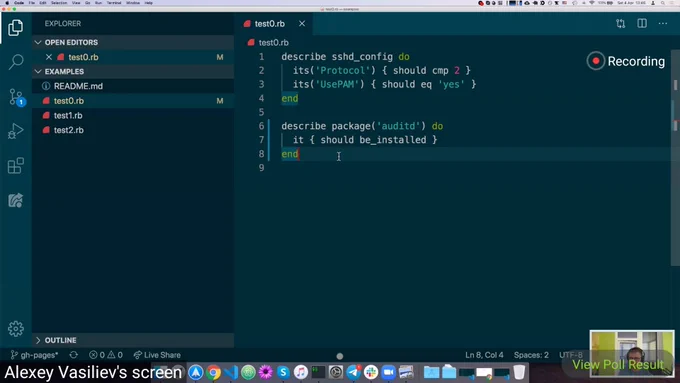
Task: Open Slack from the dock
Action: [371, 372]
